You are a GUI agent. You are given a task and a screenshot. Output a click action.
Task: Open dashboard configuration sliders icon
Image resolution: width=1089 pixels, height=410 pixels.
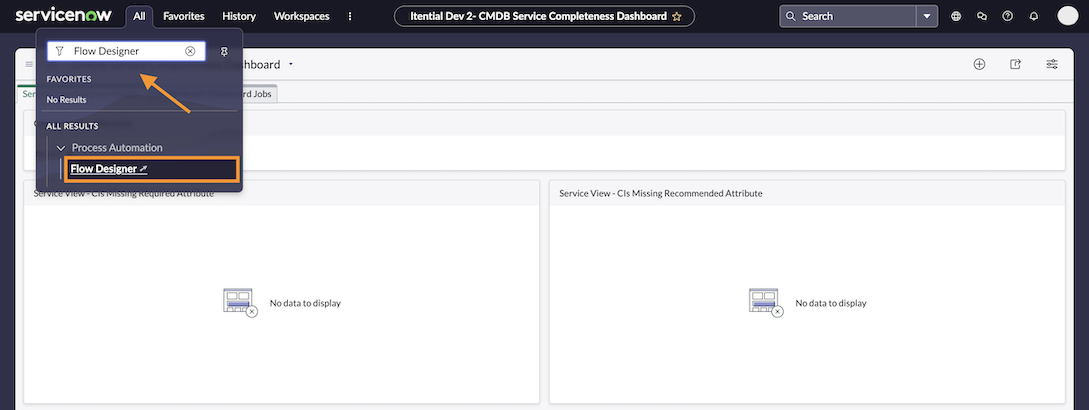pos(1052,64)
